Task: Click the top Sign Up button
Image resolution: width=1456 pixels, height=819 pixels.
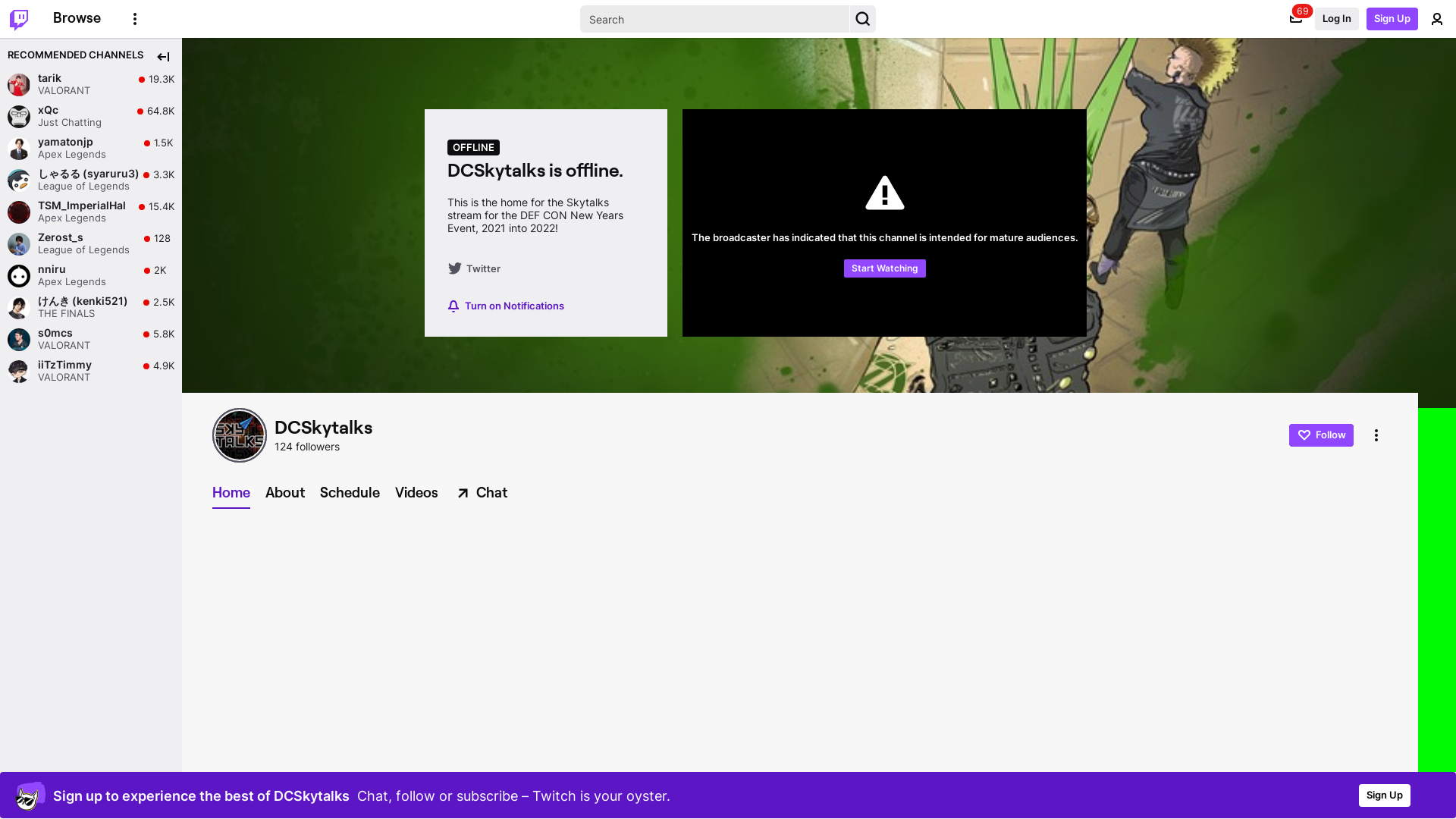Action: point(1392,19)
